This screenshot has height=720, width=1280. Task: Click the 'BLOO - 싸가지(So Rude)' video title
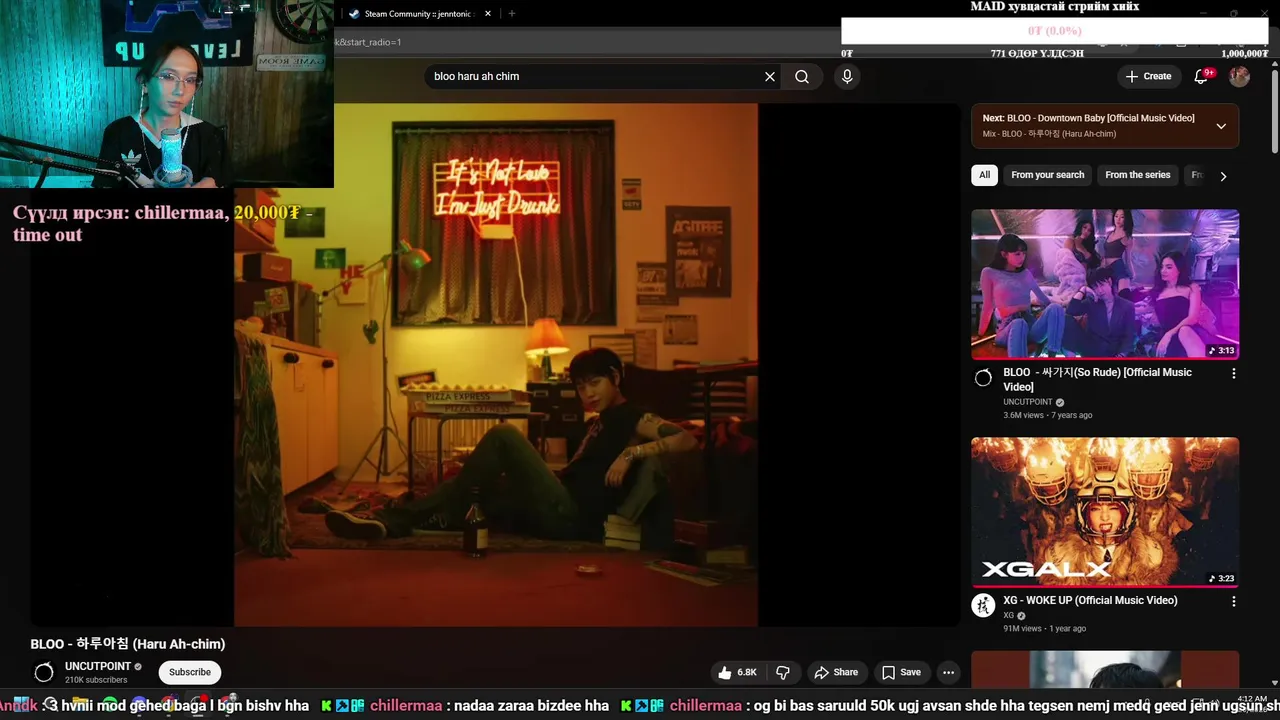pos(1097,379)
